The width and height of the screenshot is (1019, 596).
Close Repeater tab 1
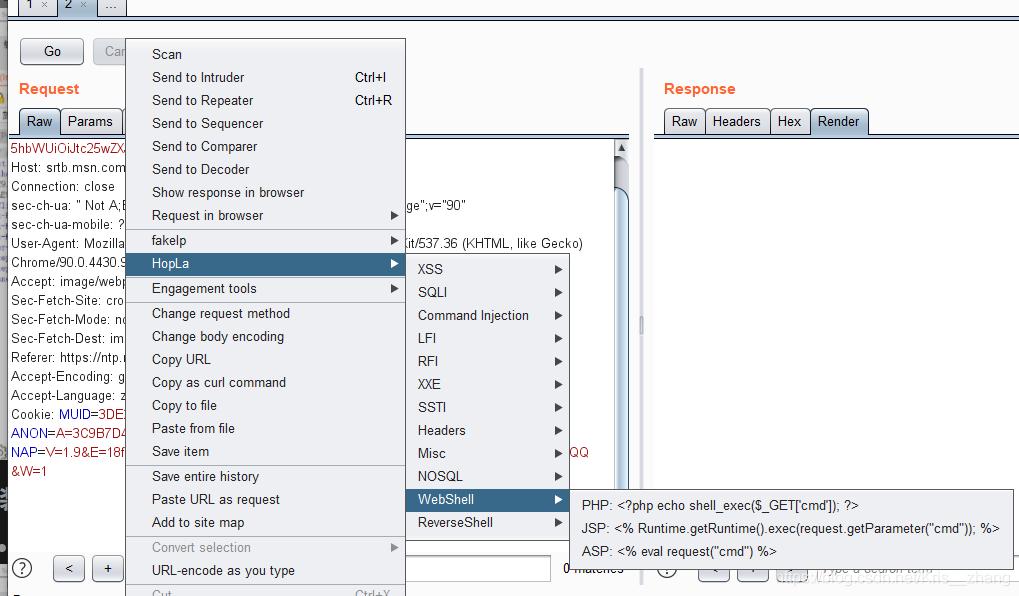[44, 5]
